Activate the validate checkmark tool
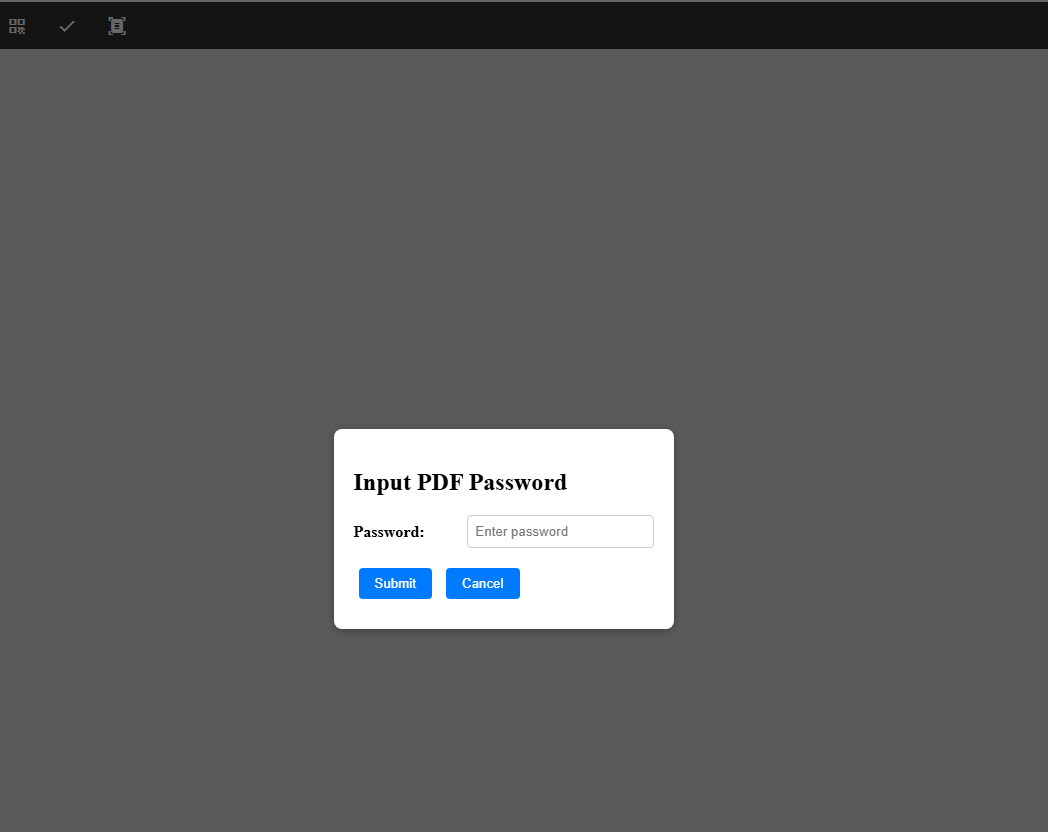Screen dimensions: 1048x832 pyautogui.click(x=67, y=26)
